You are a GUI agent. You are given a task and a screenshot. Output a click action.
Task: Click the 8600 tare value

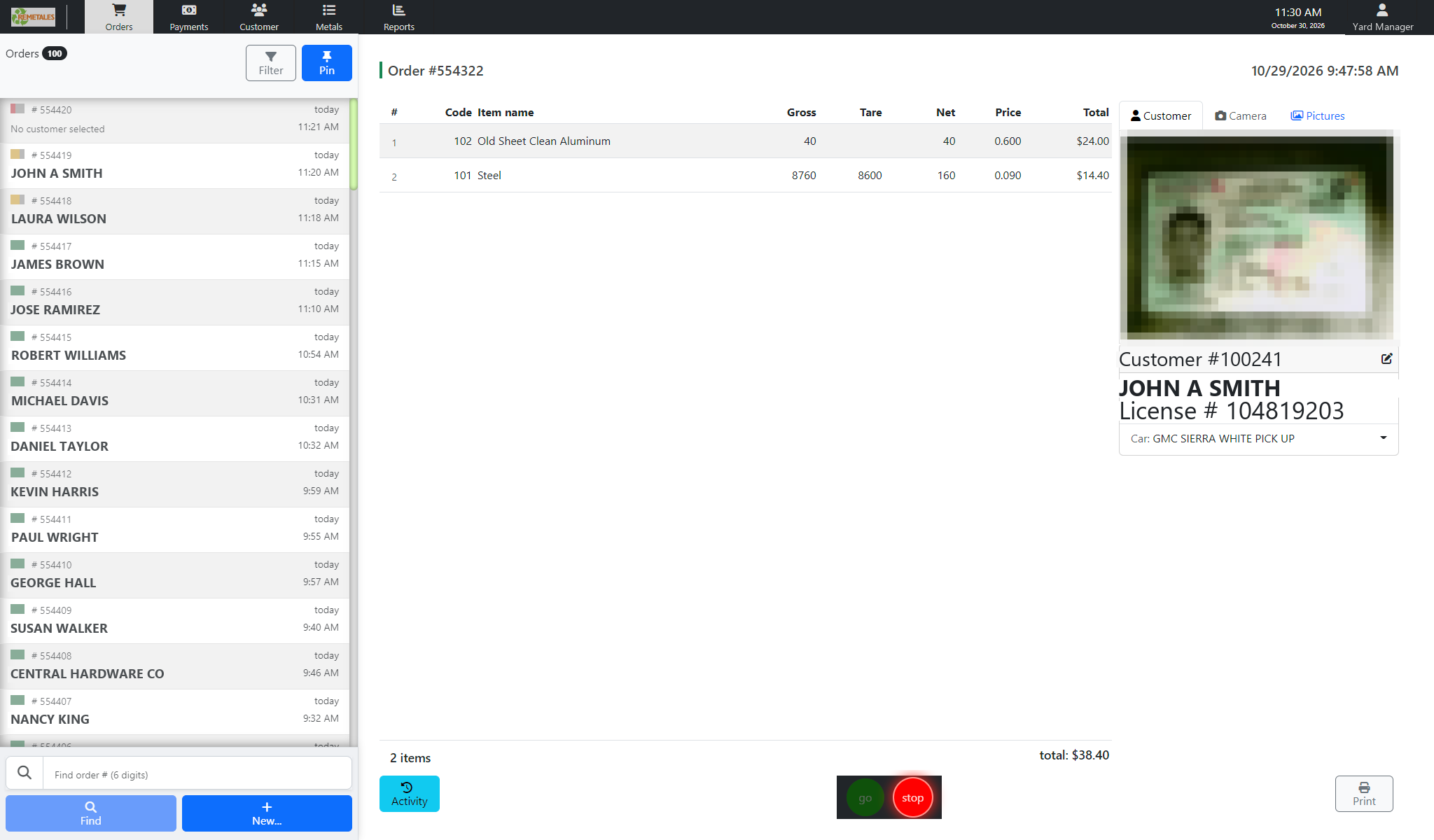click(870, 176)
